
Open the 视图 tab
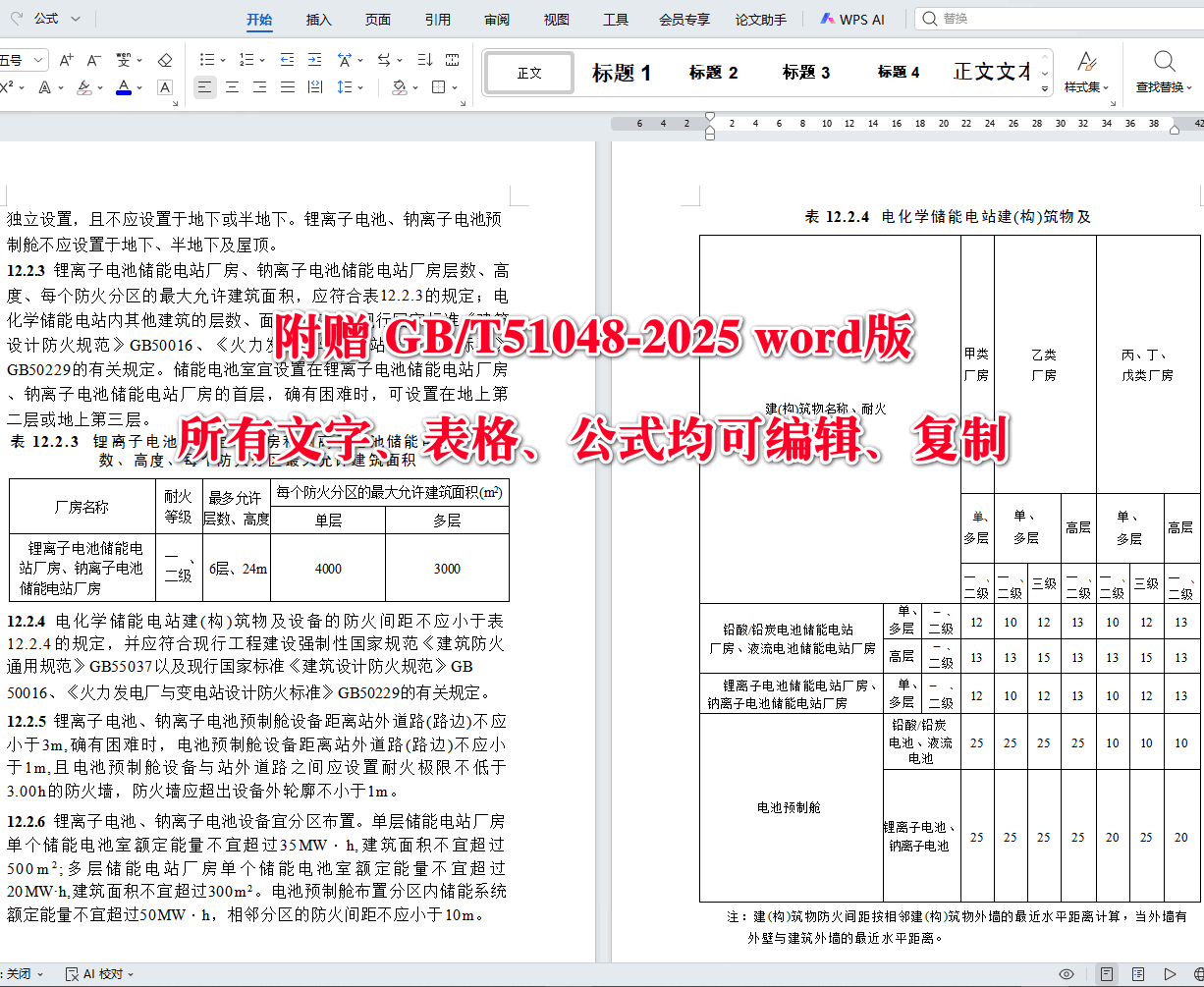pyautogui.click(x=557, y=19)
